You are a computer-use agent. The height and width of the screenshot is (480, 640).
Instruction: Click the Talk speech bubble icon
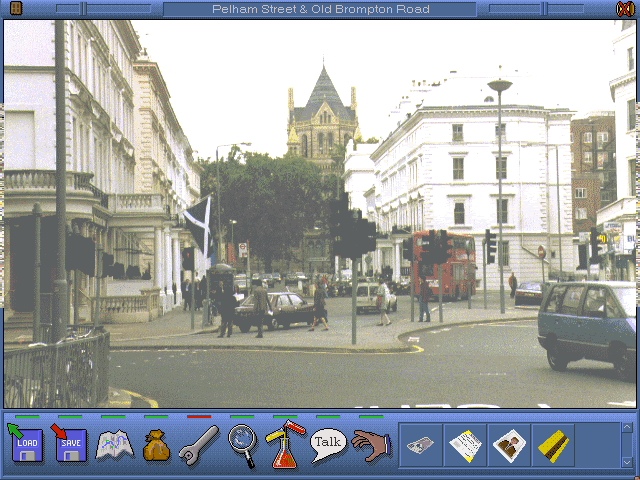(x=327, y=442)
